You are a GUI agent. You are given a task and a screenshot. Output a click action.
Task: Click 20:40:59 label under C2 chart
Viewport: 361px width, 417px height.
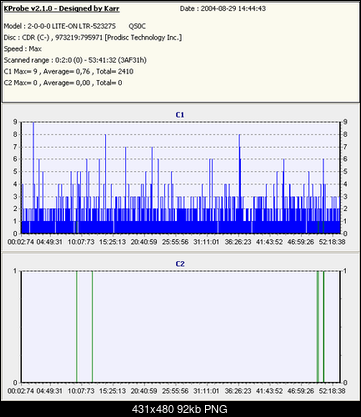coord(144,391)
